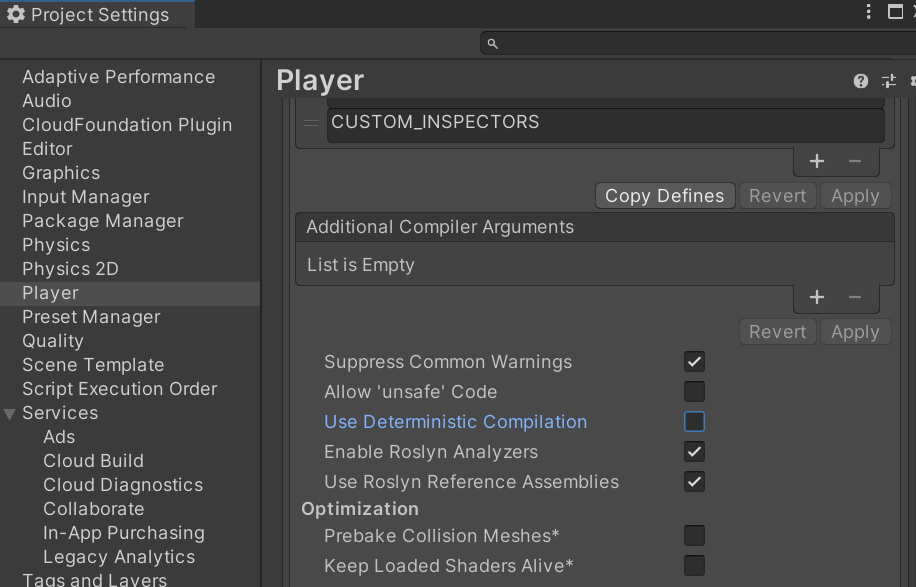Click Apply below Additional Compiler Arguments

[x=855, y=332]
